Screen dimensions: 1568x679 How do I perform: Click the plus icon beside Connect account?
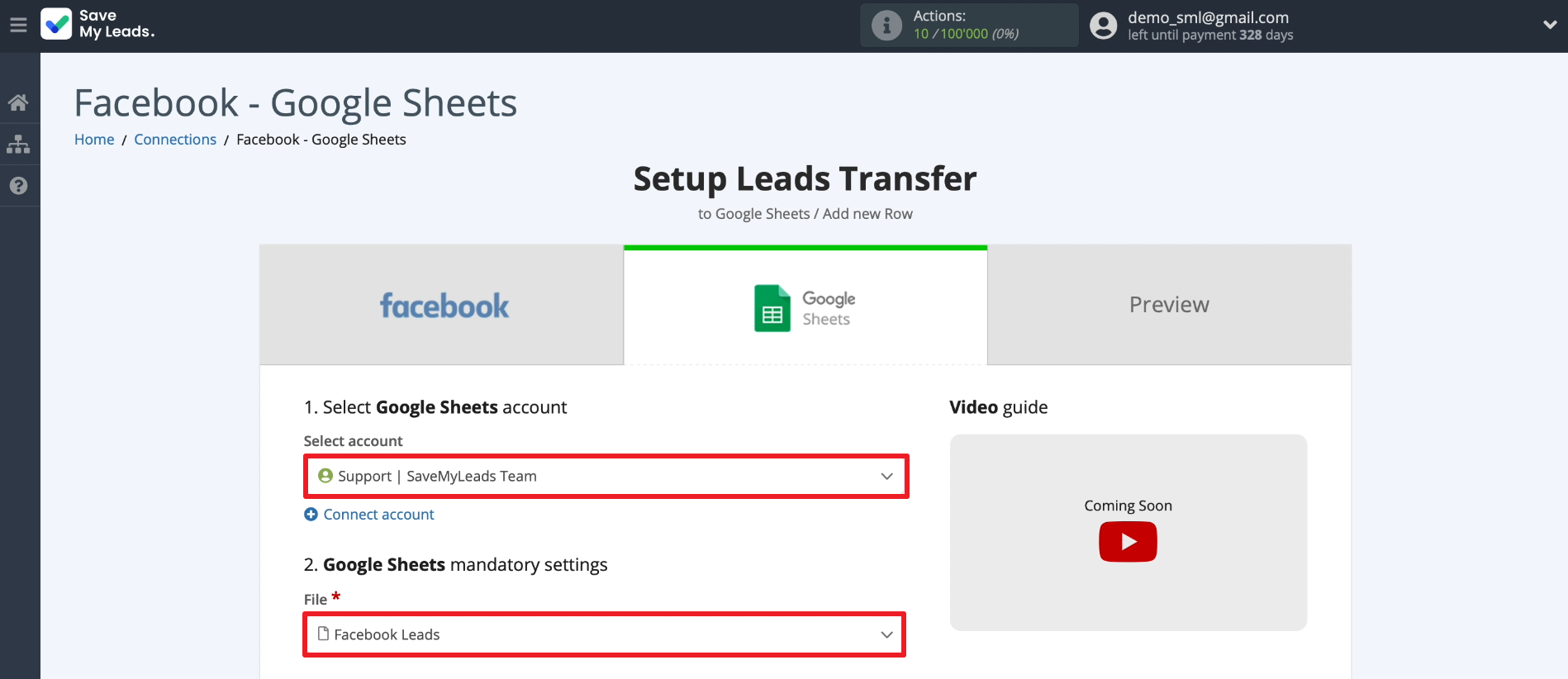click(x=311, y=515)
